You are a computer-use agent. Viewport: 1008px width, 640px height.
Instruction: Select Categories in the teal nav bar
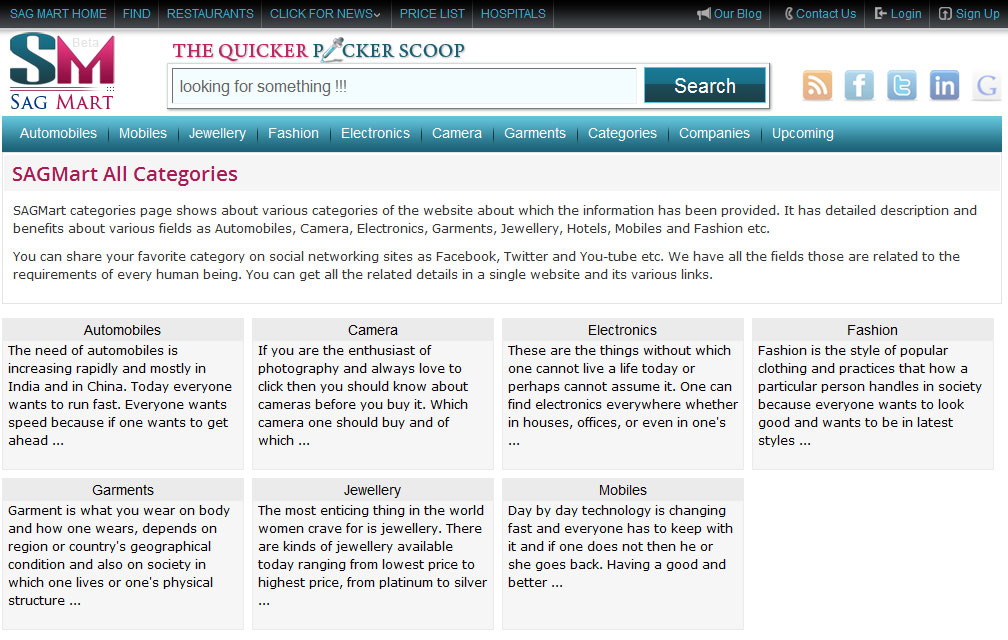622,133
